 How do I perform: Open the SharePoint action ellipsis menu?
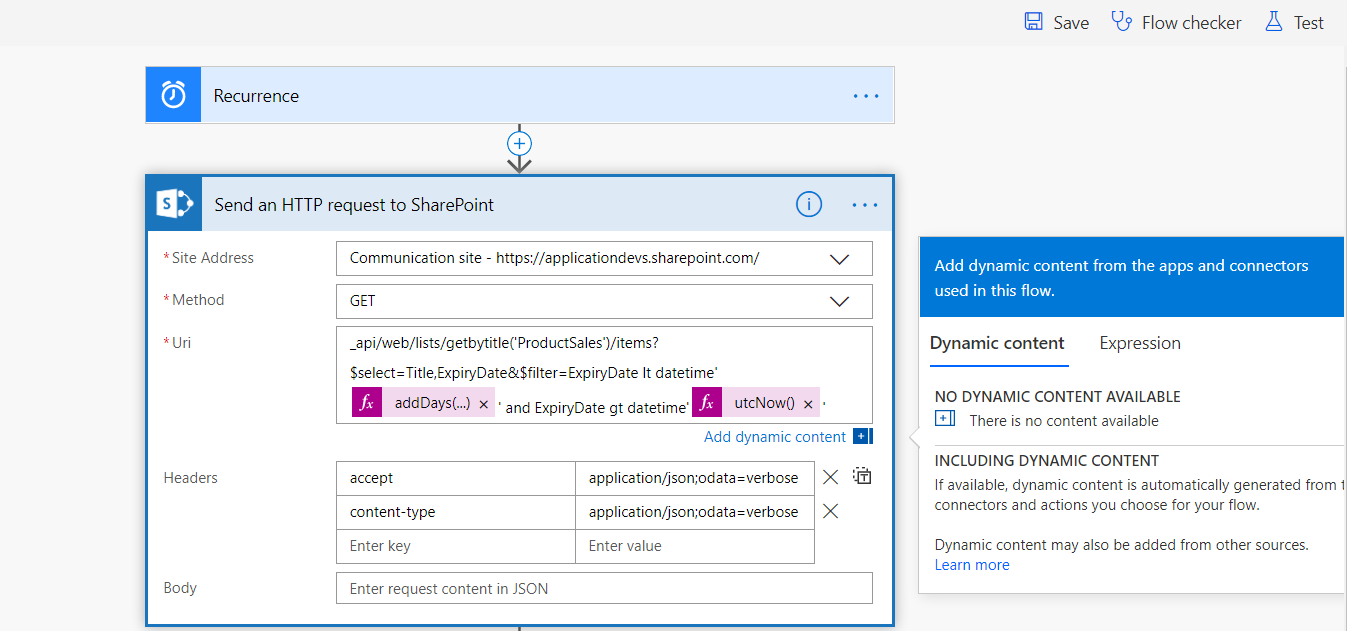[x=865, y=205]
